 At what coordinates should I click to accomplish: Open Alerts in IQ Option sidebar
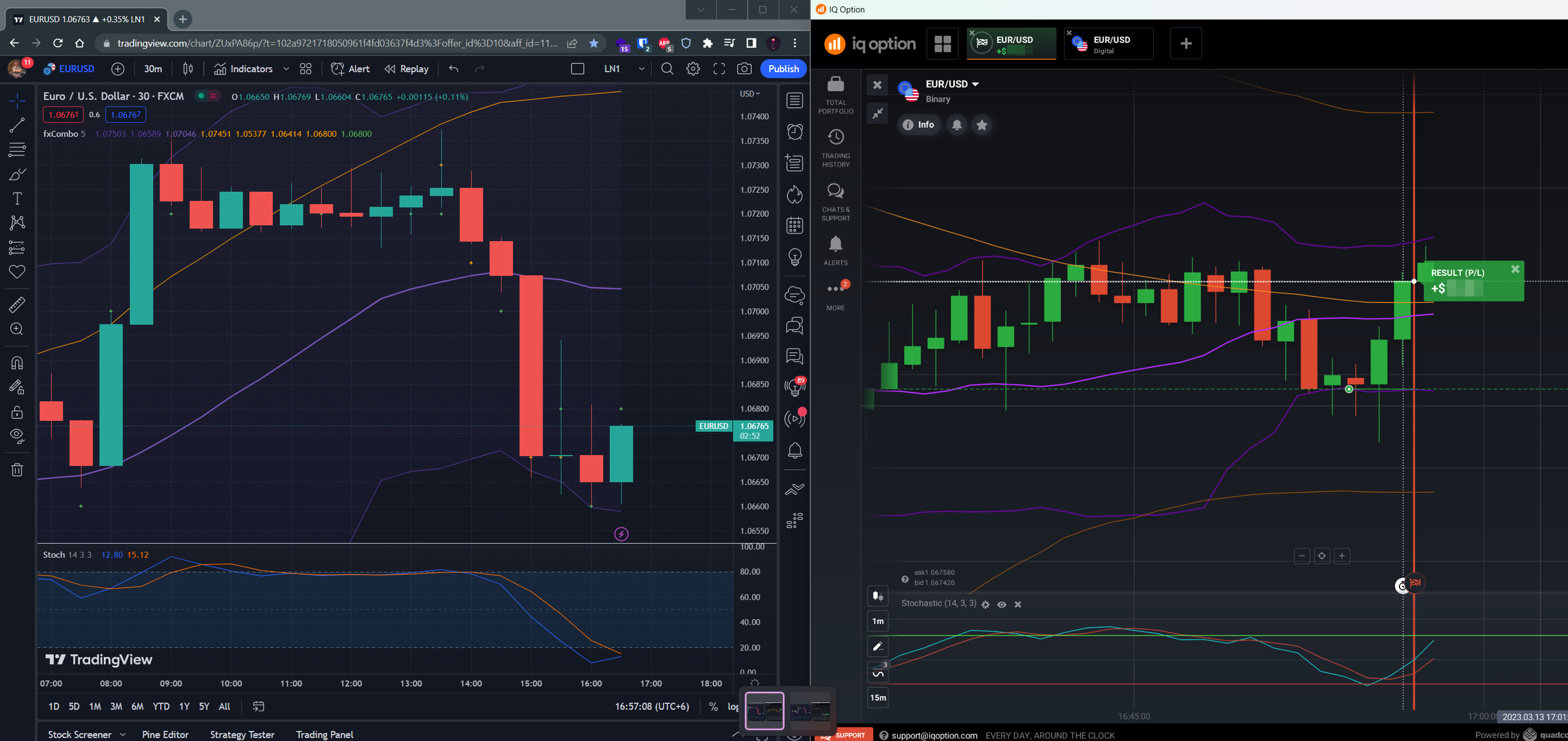tap(835, 251)
